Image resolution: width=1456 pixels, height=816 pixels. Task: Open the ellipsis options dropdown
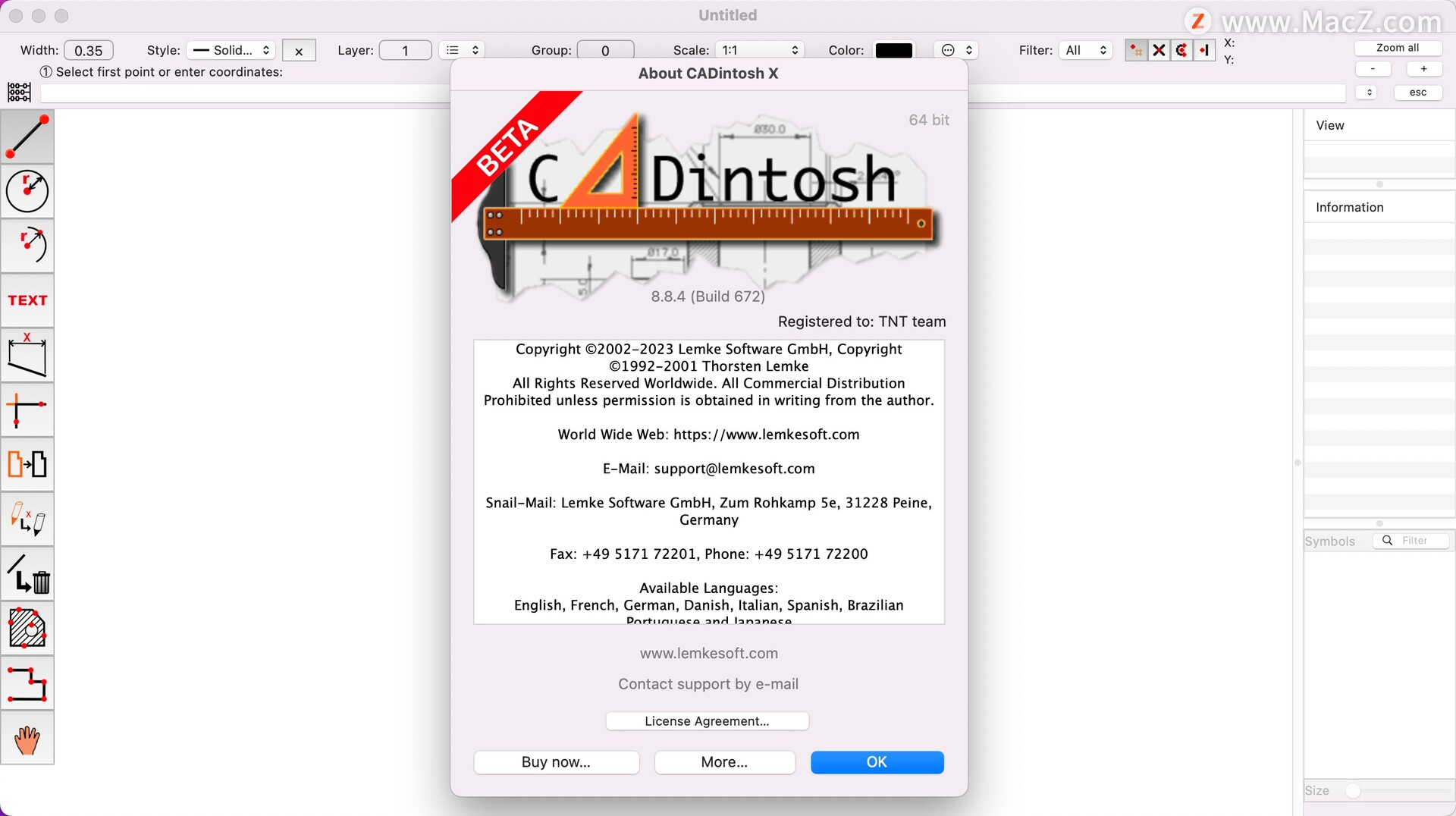[x=956, y=50]
